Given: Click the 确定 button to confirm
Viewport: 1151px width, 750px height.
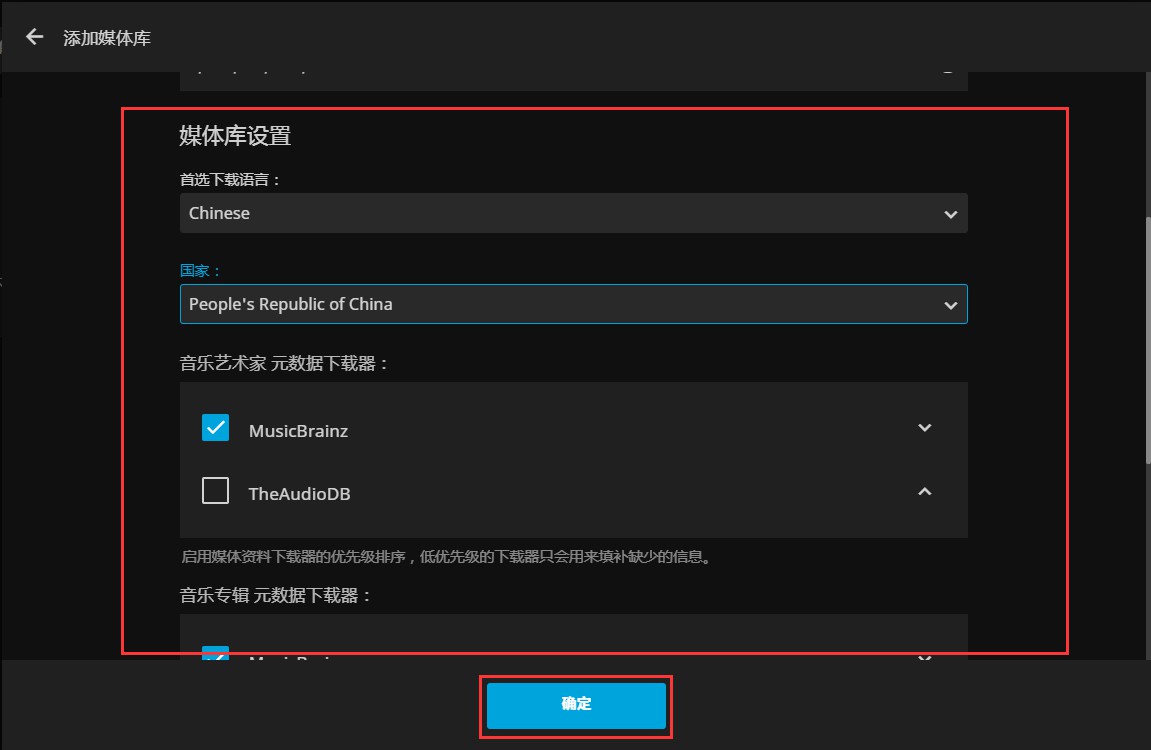Looking at the screenshot, I should click(576, 705).
